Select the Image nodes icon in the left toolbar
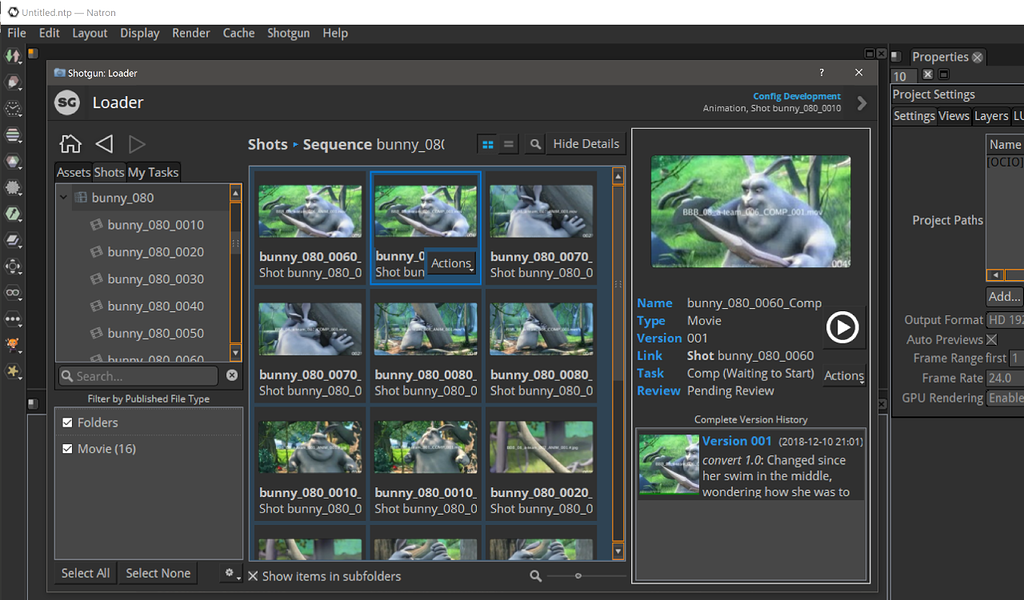1024x600 pixels. 12,57
